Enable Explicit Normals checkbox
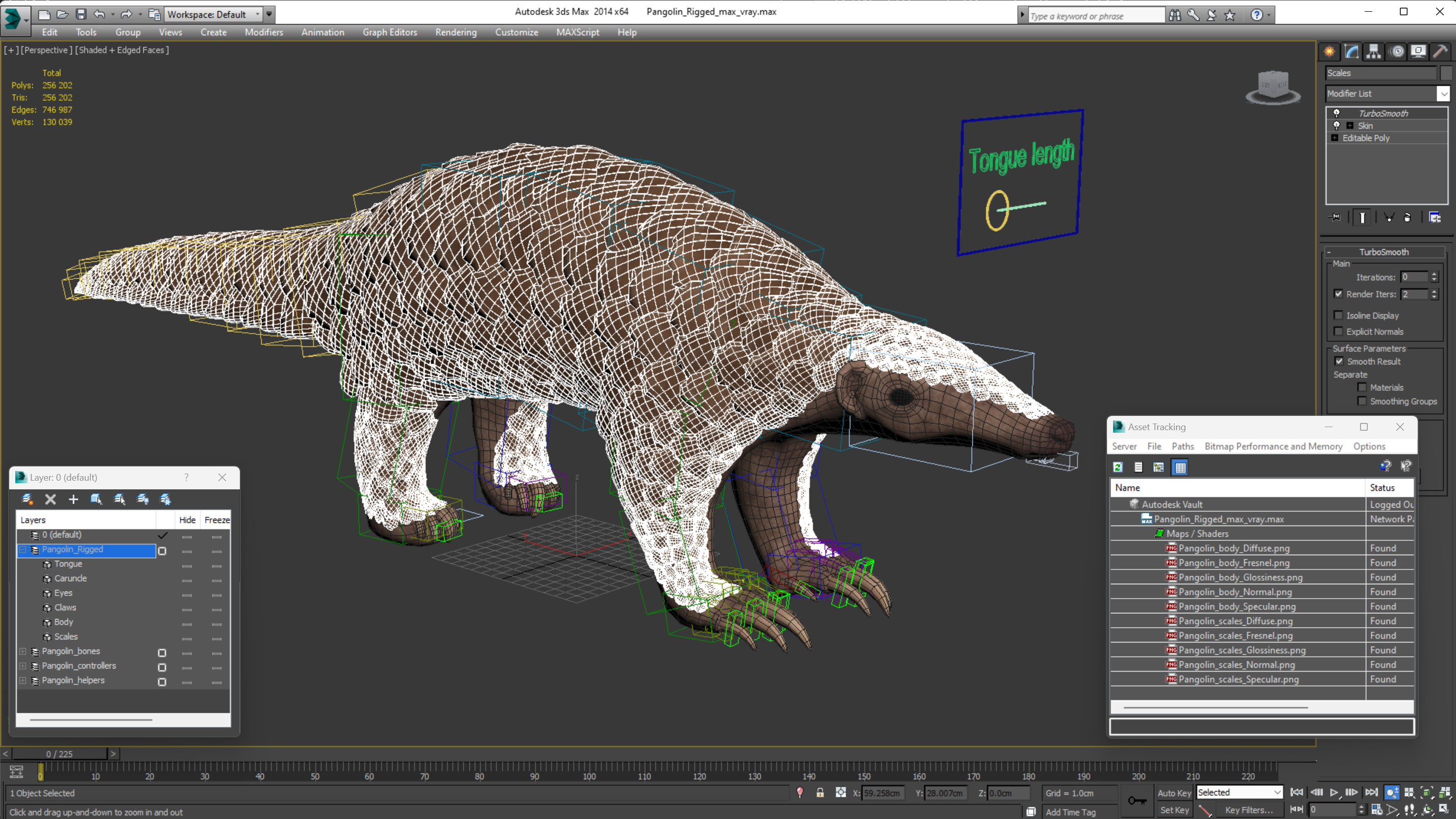The image size is (1456, 819). coord(1338,331)
